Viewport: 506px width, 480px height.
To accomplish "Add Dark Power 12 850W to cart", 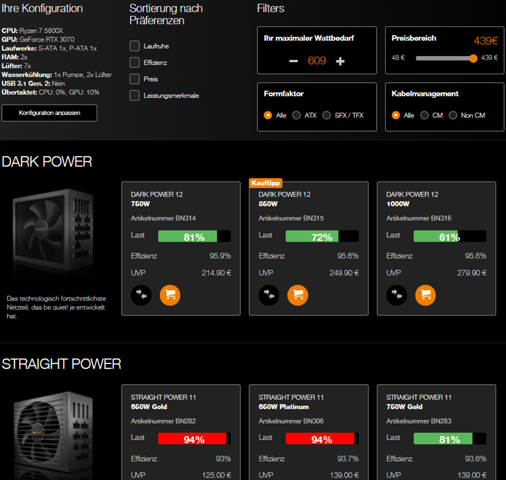I will 298,295.
